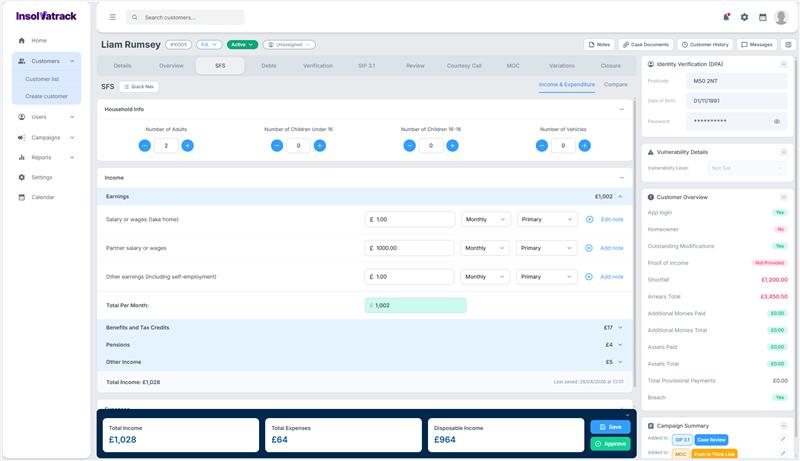Click Edit note on Salary row
800x461 pixels.
pyautogui.click(x=612, y=219)
